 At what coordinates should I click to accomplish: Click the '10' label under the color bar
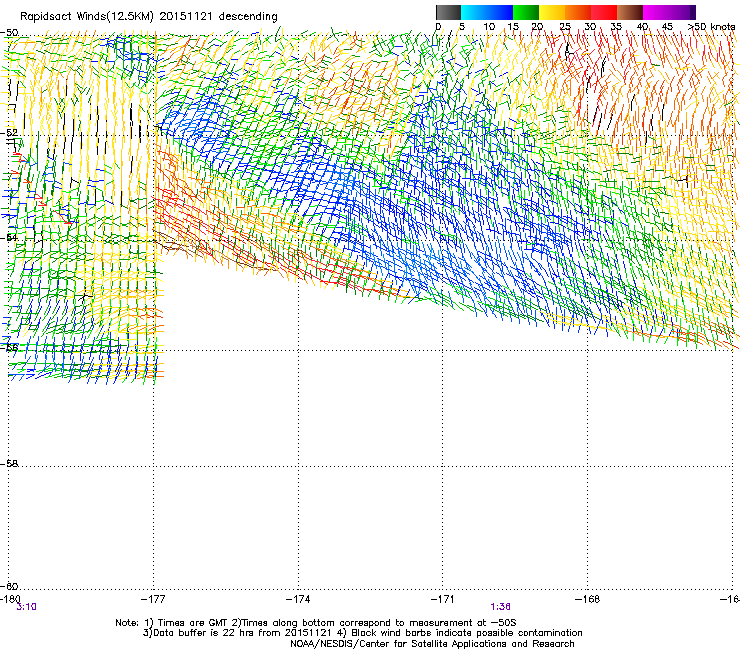point(489,27)
